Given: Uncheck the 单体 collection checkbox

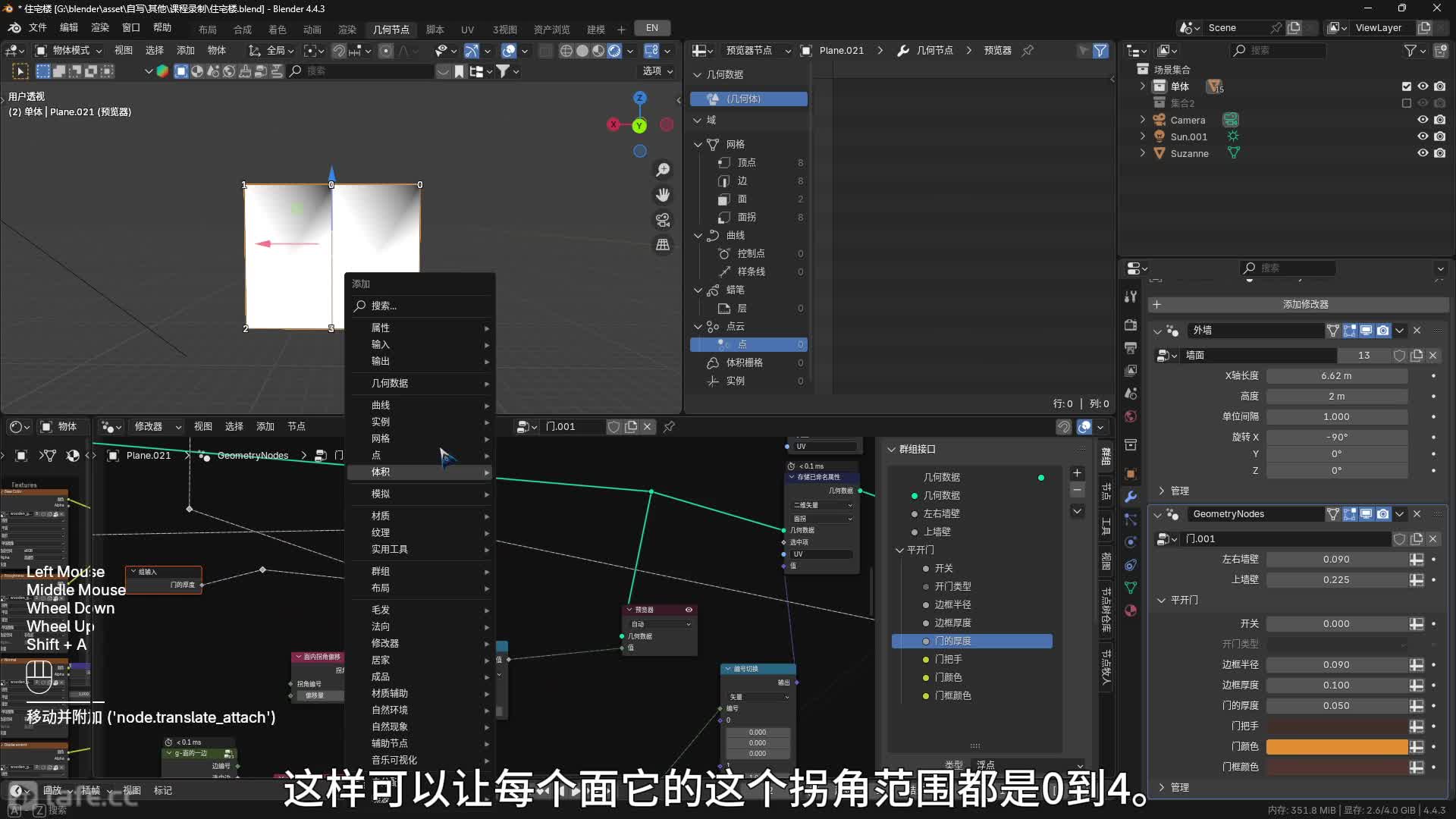Looking at the screenshot, I should point(1407,86).
